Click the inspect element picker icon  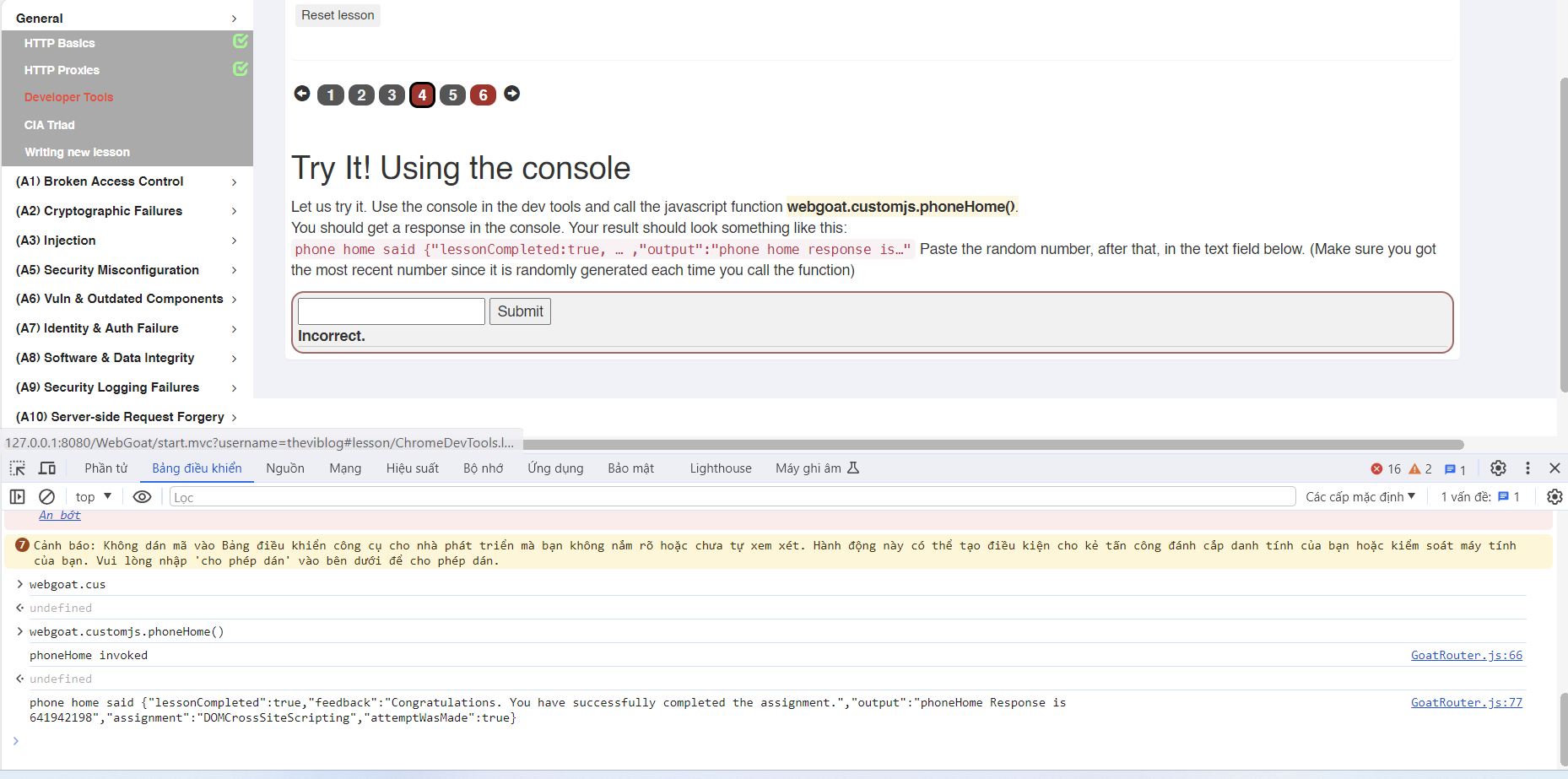17,468
